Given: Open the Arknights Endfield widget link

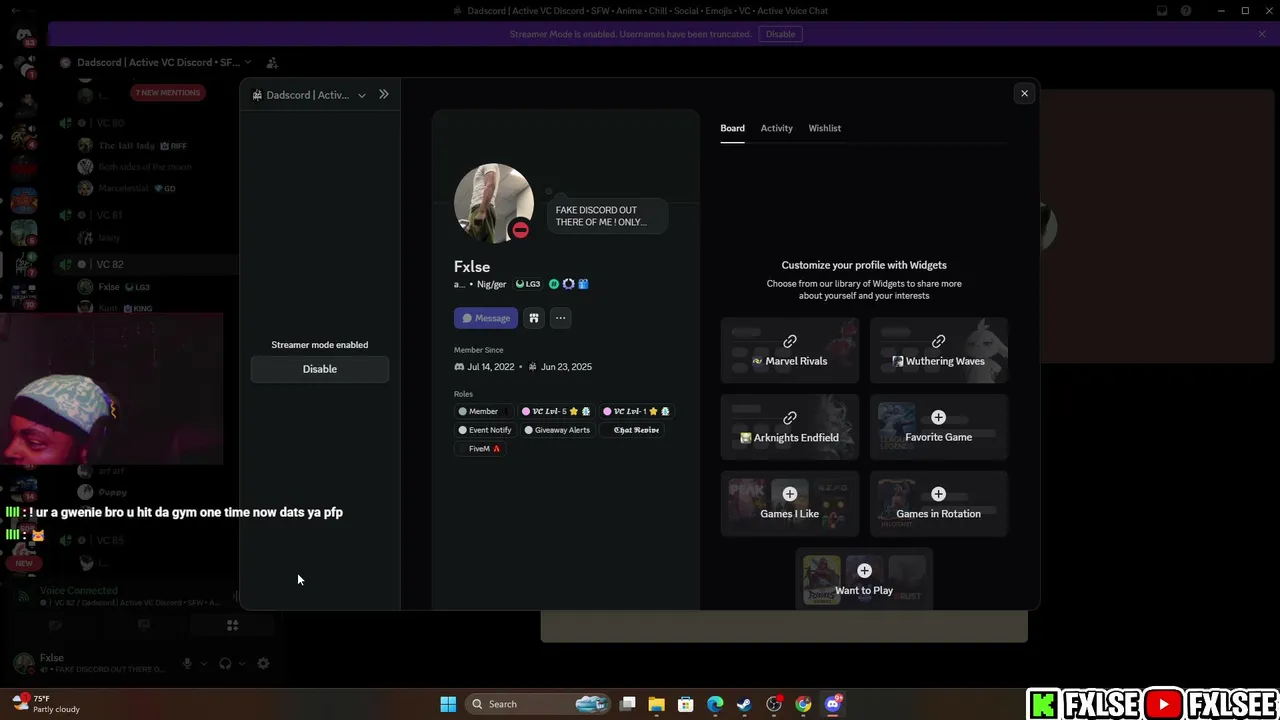Looking at the screenshot, I should pos(790,427).
